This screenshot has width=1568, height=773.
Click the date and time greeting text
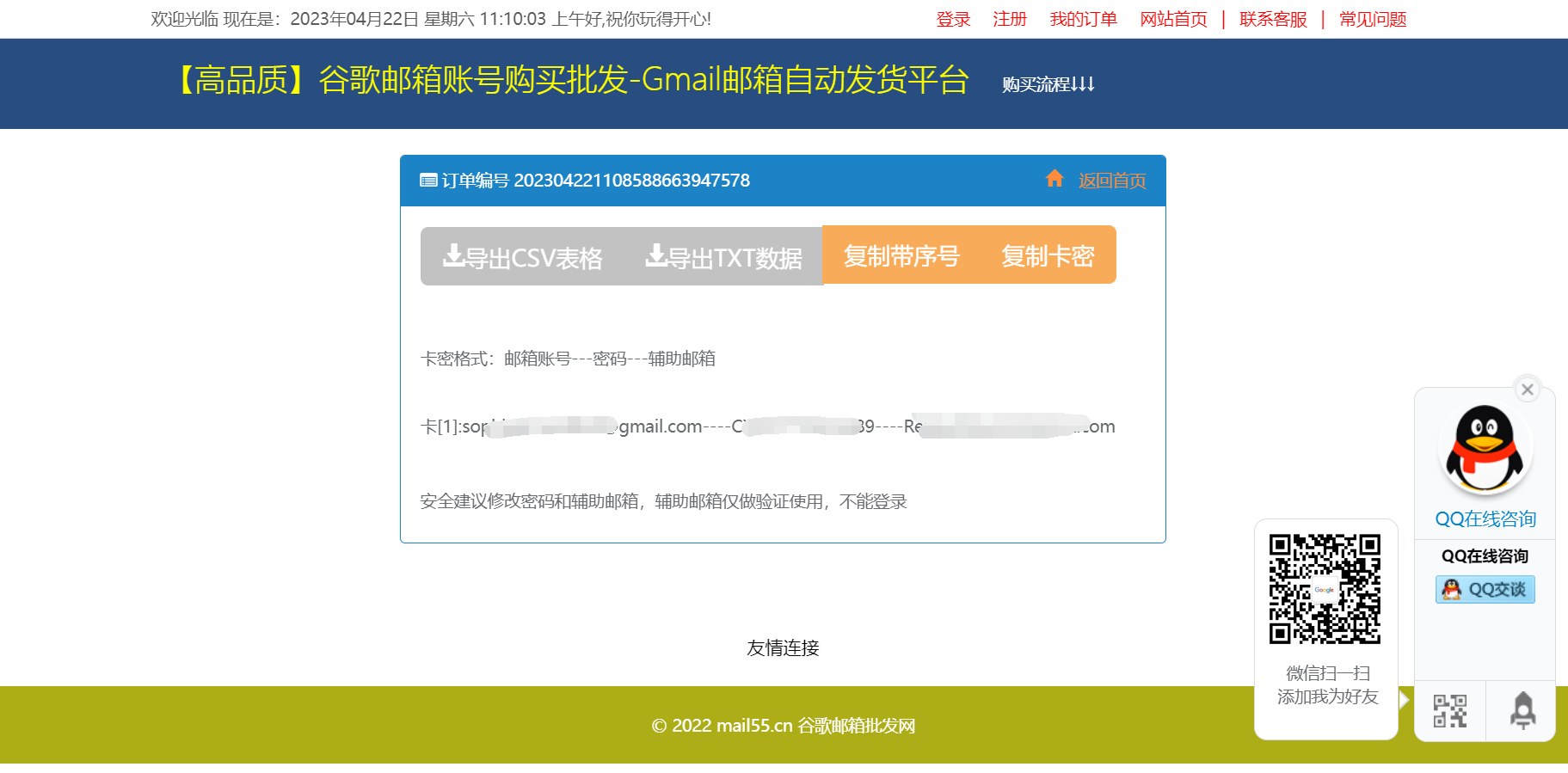pos(431,19)
